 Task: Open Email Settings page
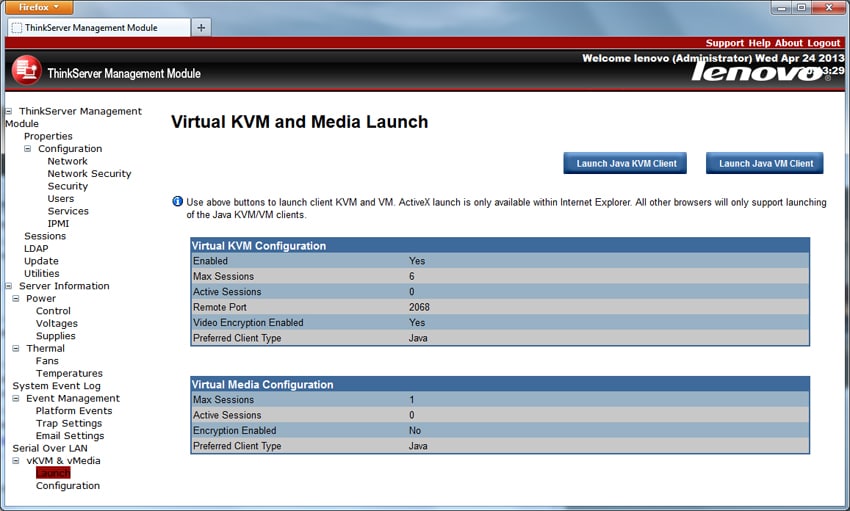[70, 435]
